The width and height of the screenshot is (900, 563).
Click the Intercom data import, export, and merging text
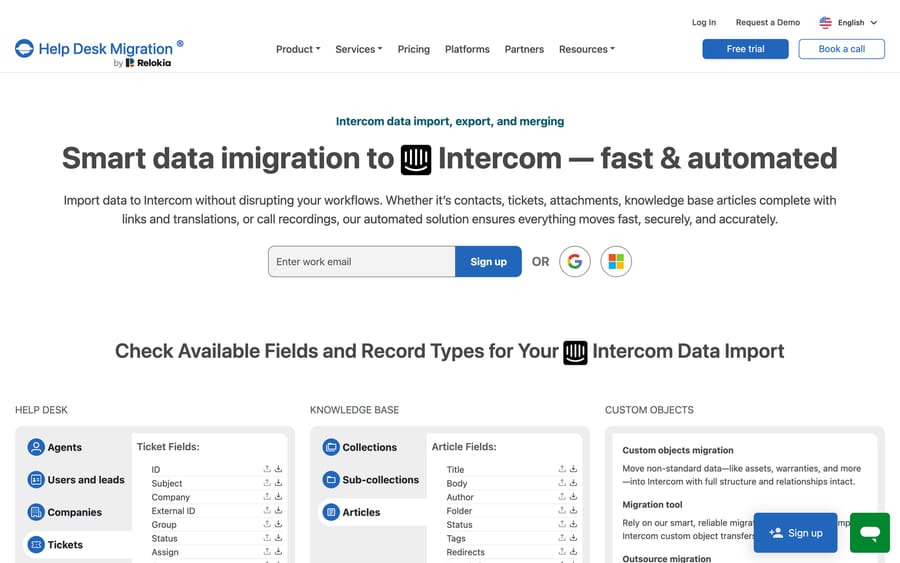tap(450, 121)
